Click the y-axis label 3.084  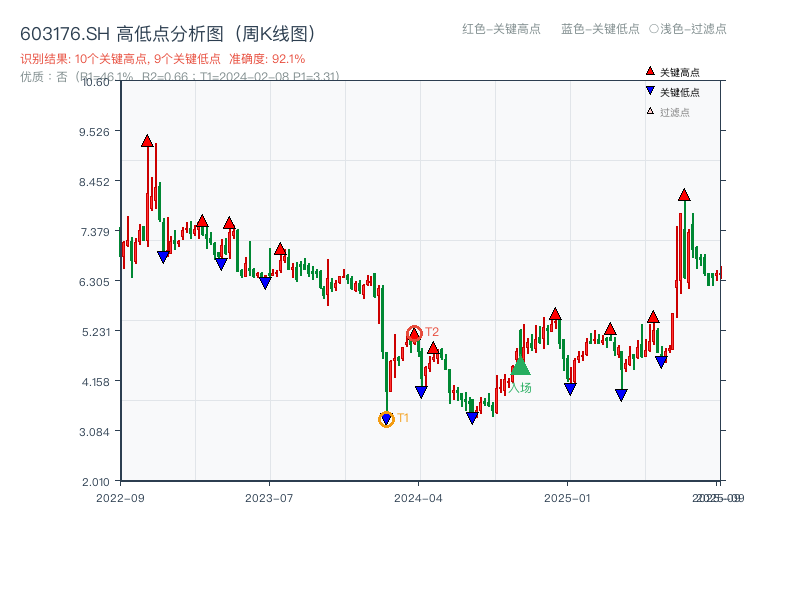coord(94,432)
